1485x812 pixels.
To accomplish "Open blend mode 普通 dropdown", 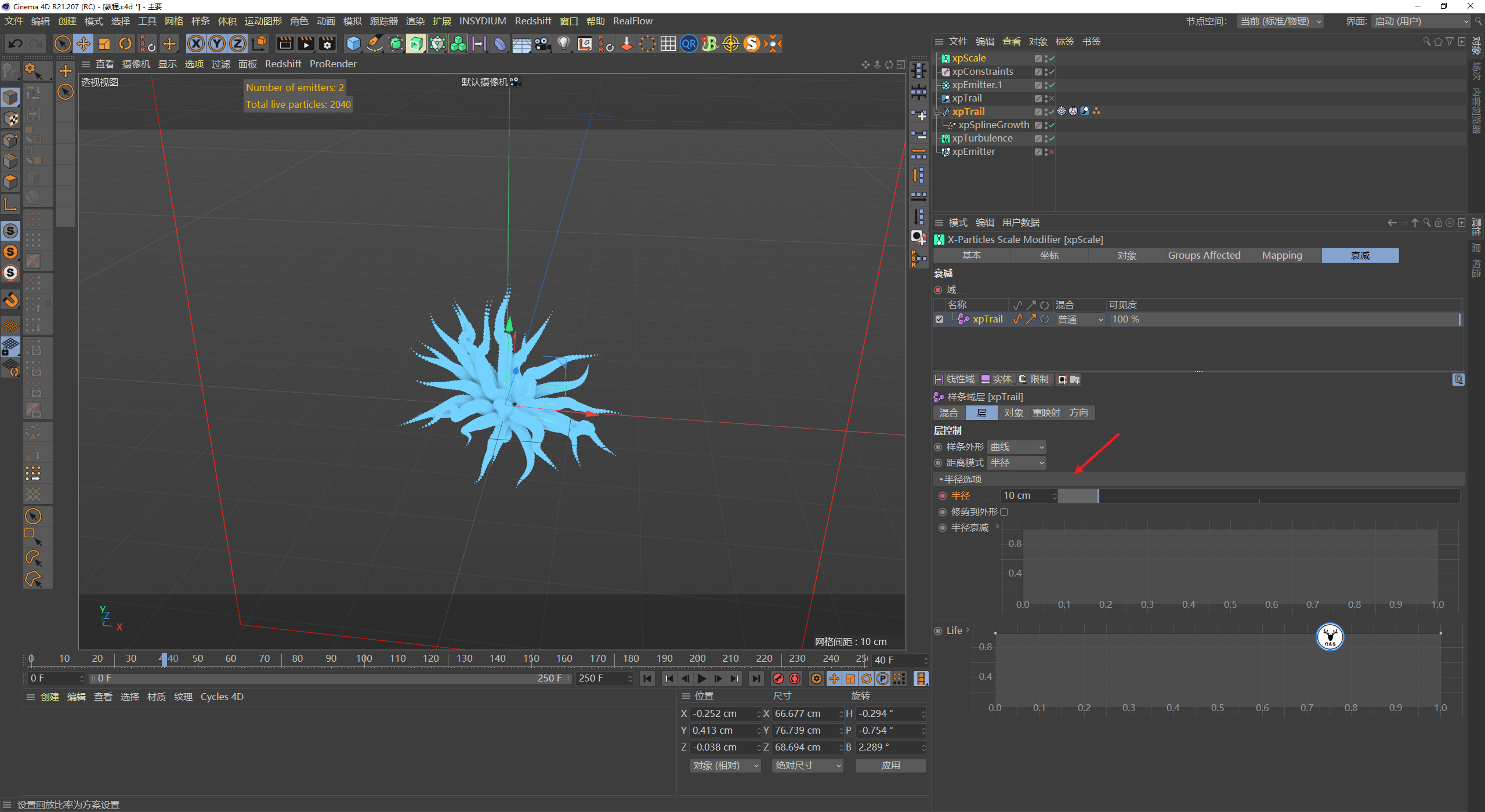I will click(x=1080, y=319).
